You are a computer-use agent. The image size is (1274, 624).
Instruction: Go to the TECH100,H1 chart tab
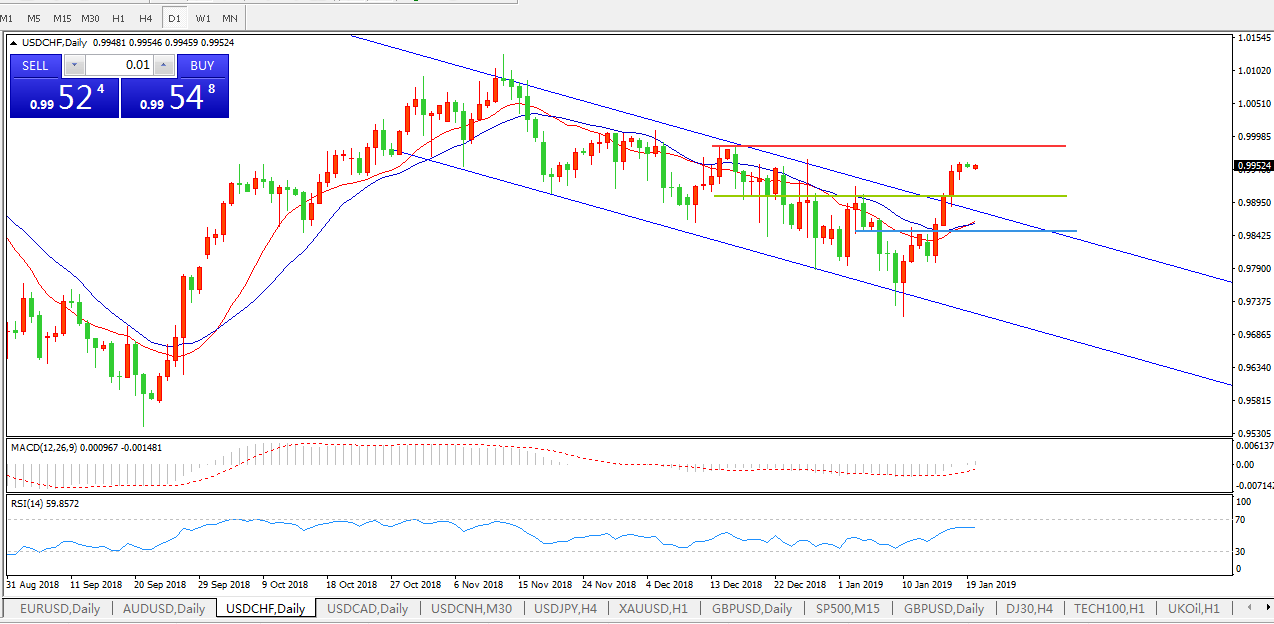point(1110,608)
